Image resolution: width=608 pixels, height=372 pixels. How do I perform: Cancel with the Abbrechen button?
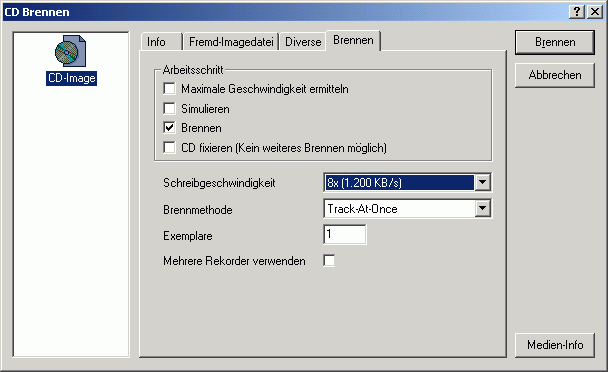[555, 75]
